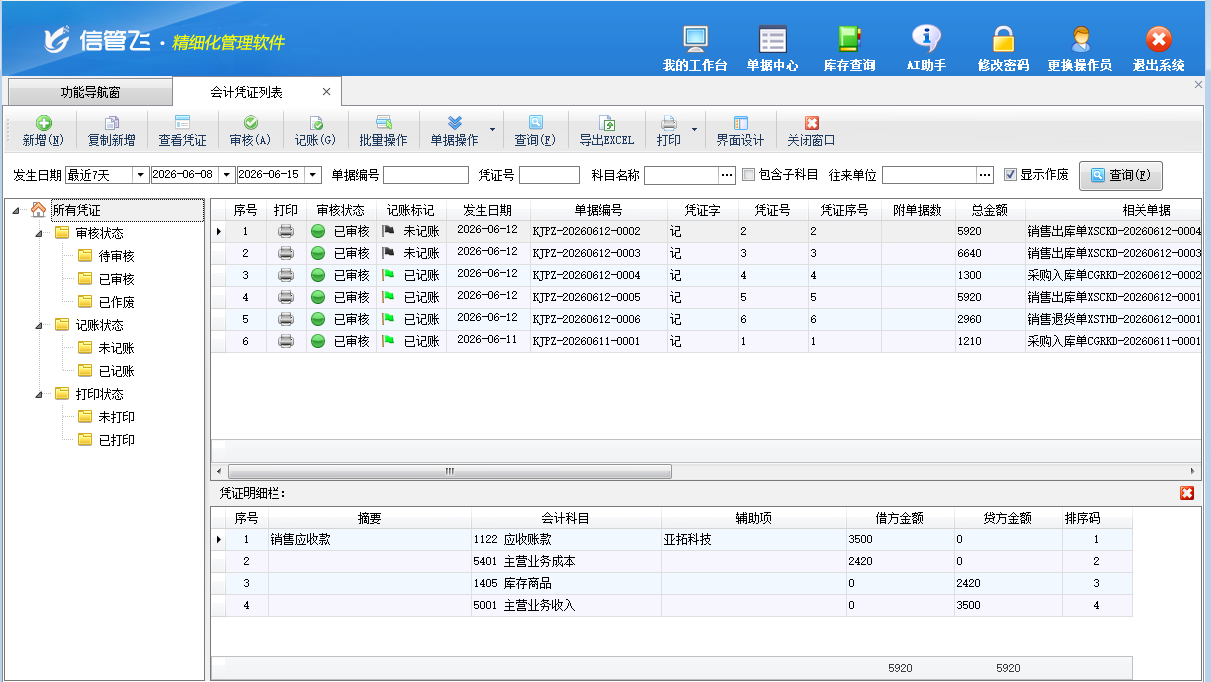The height and width of the screenshot is (682, 1211).
Task: Open 我的工作台 from the top bar
Action: 695,48
